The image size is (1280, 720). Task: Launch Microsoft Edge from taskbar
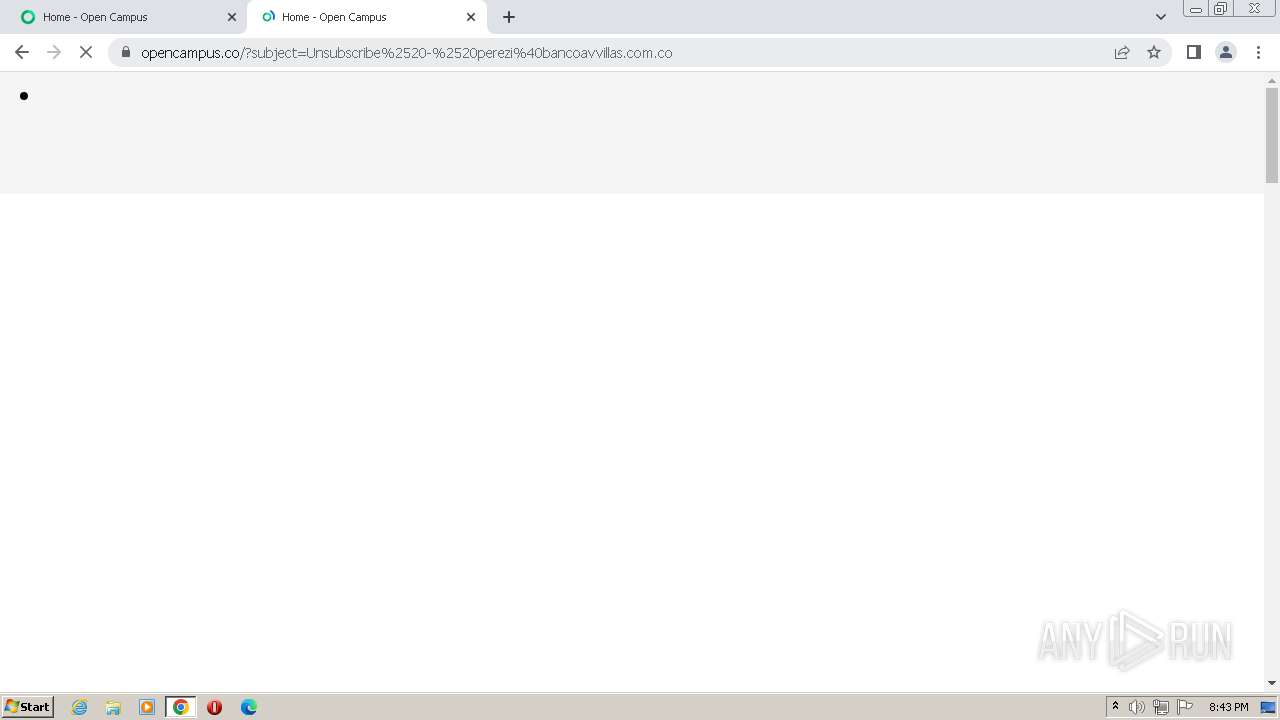point(249,707)
